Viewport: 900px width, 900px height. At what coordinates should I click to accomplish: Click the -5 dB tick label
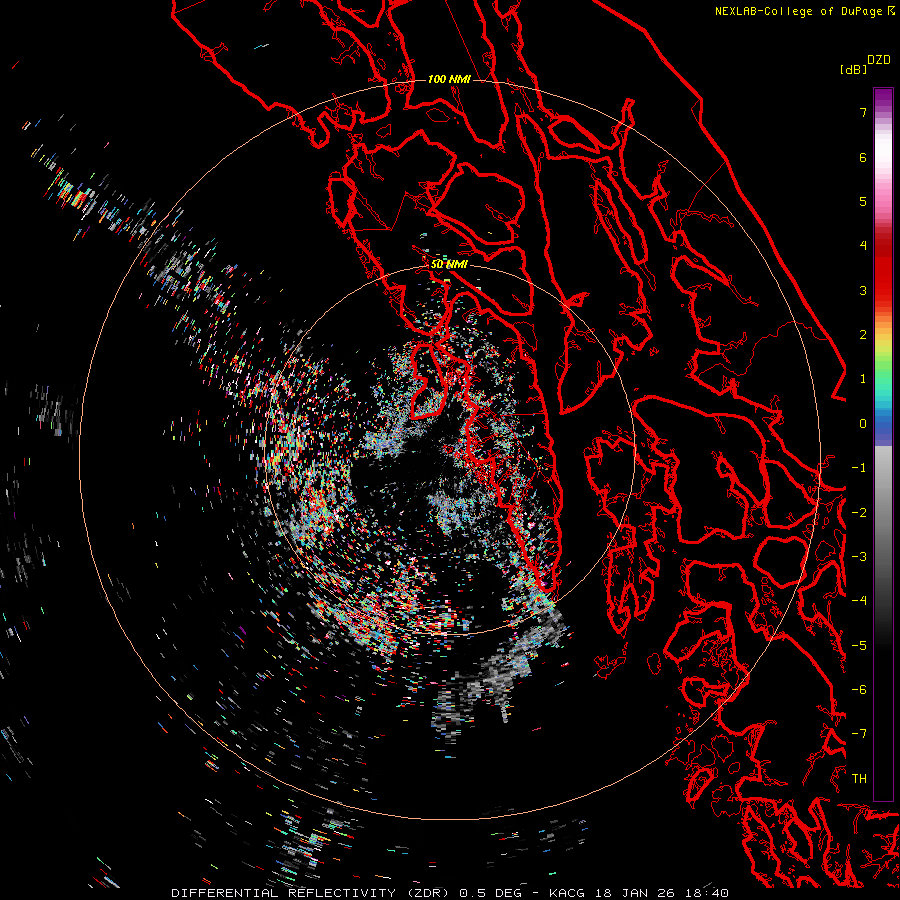click(859, 646)
